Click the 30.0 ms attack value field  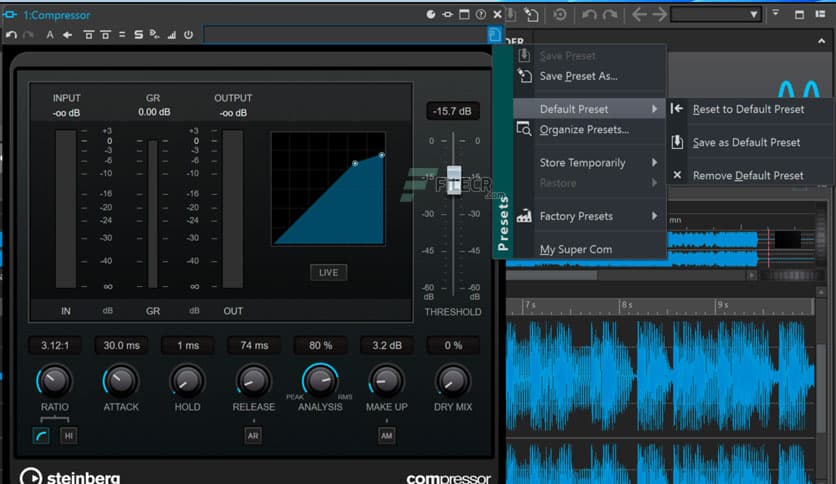[122, 345]
